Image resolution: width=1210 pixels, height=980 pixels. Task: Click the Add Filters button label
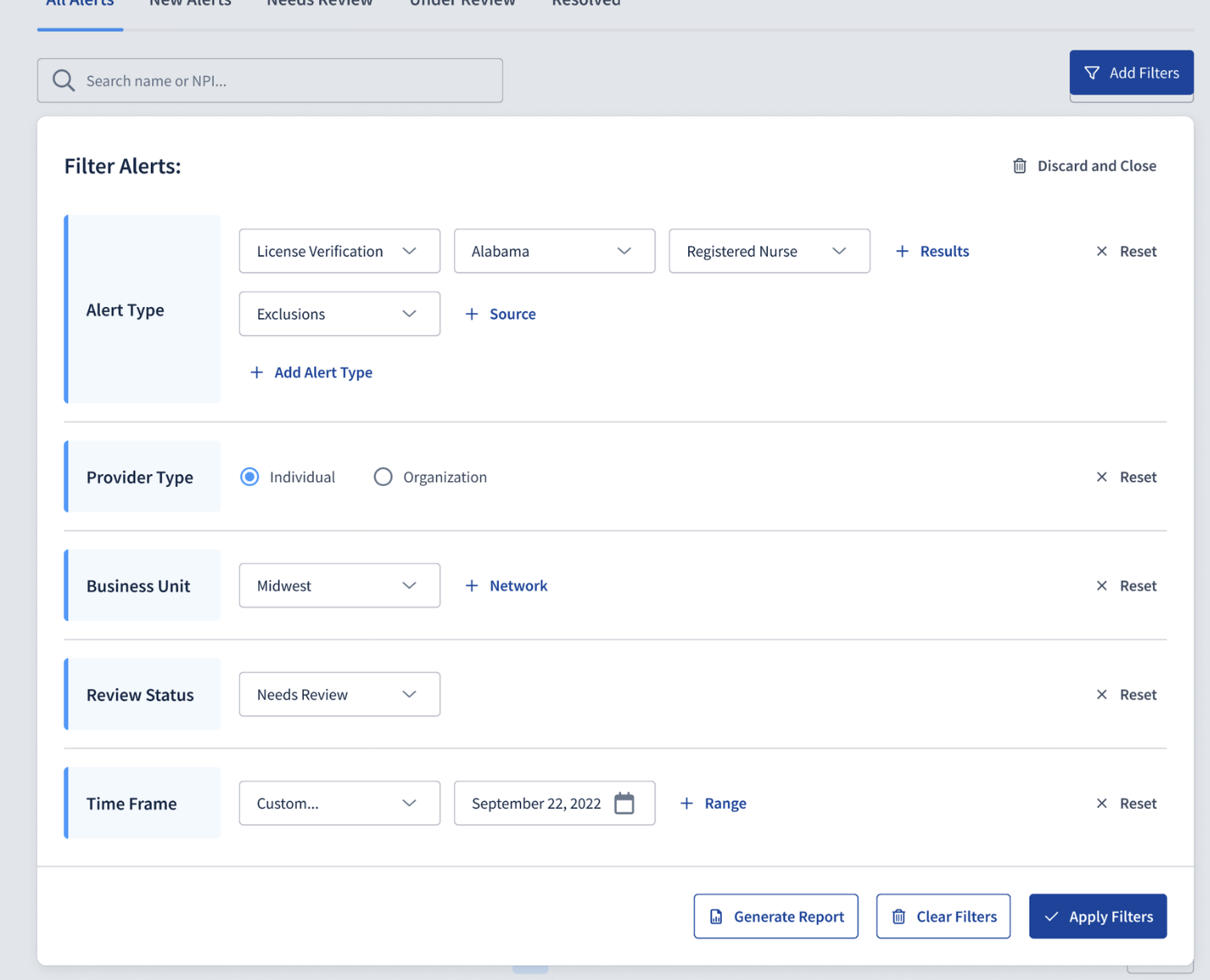(x=1144, y=73)
